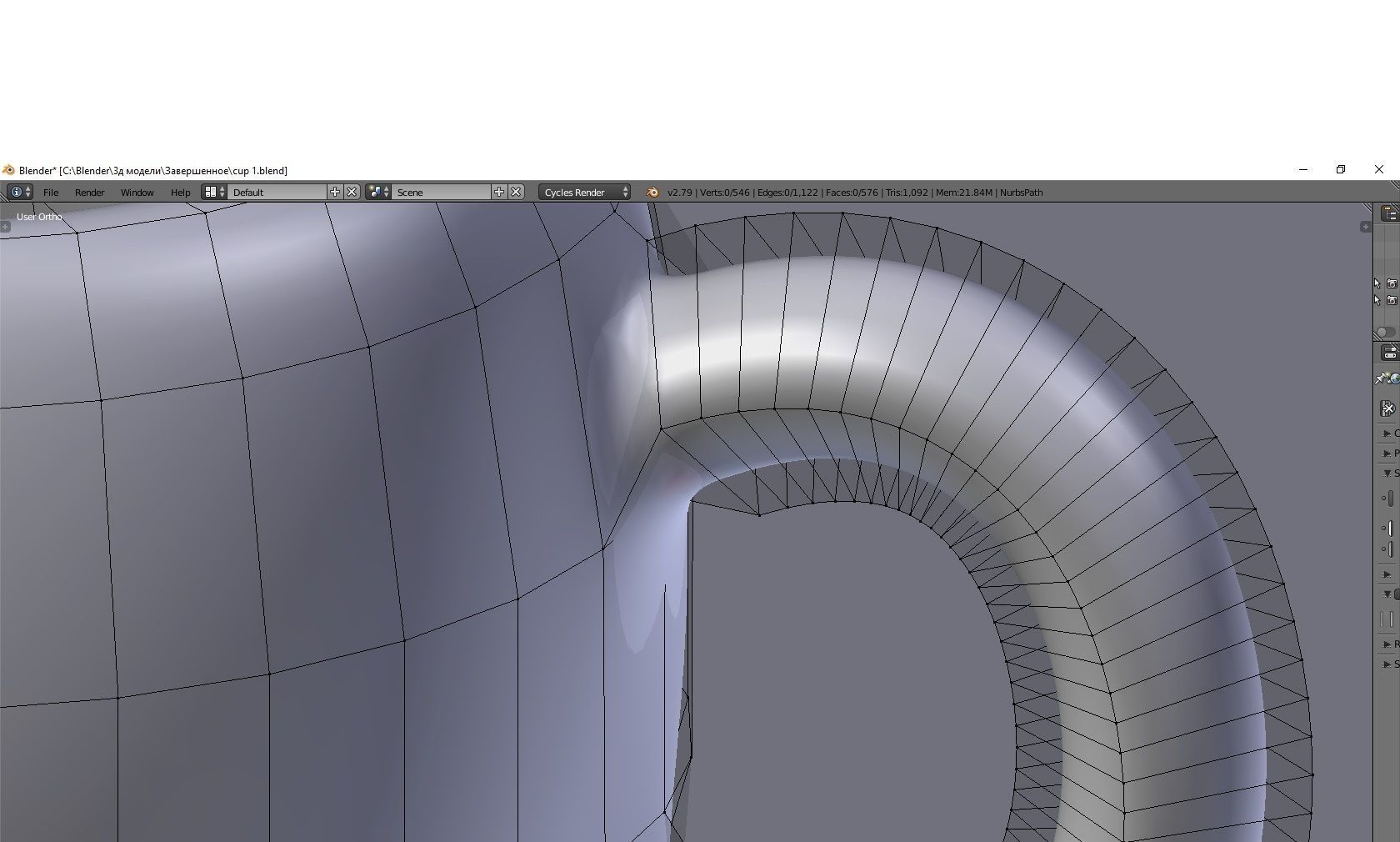1400x842 pixels.
Task: Click the Blender logo in the info header
Action: [x=652, y=193]
